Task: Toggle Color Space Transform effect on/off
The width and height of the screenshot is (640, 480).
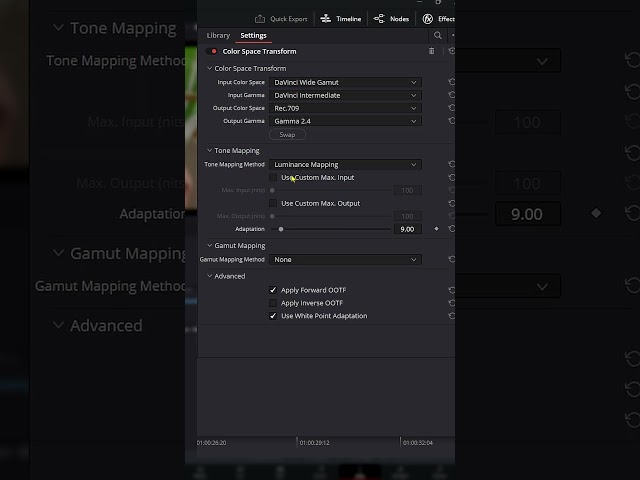Action: 211,51
